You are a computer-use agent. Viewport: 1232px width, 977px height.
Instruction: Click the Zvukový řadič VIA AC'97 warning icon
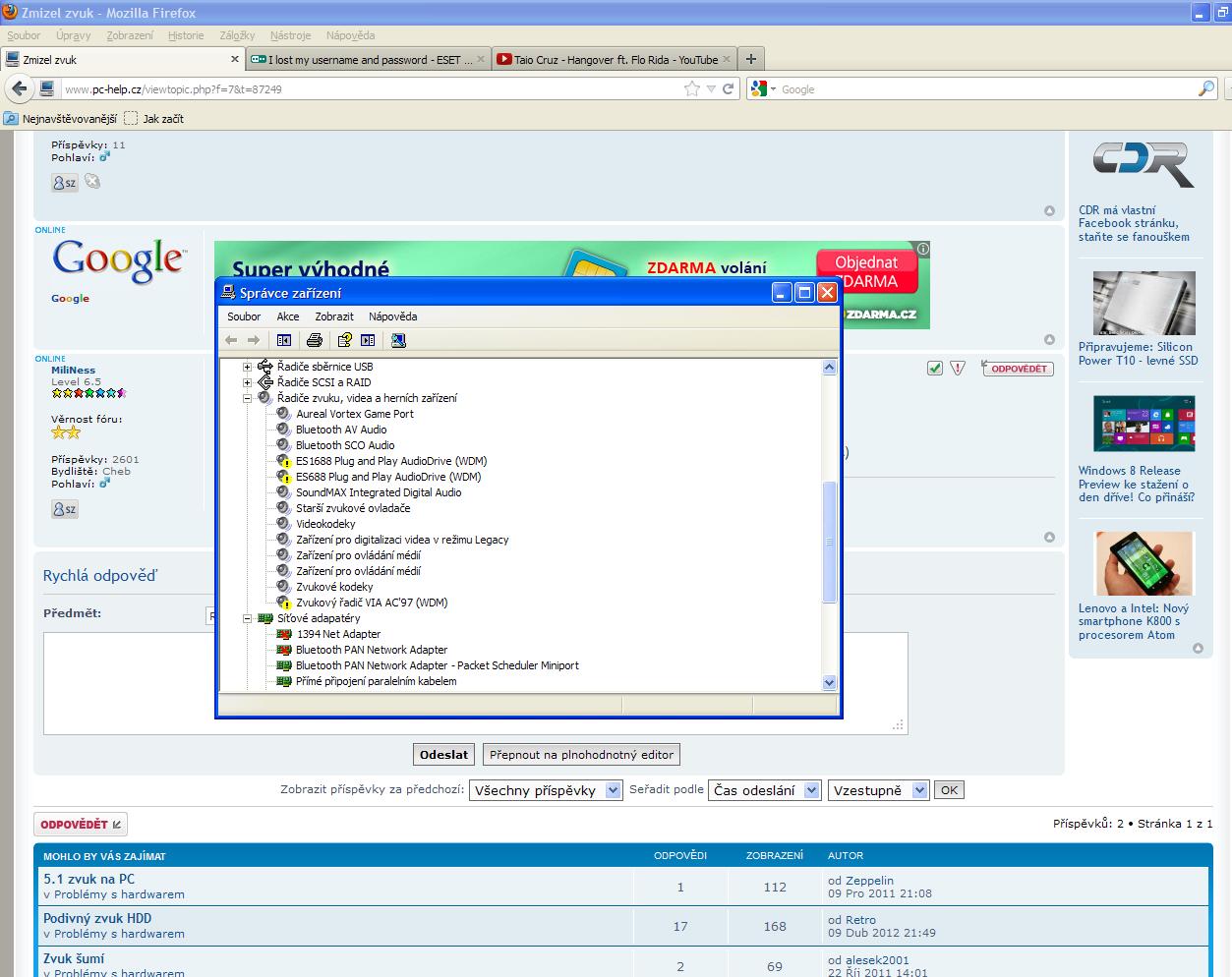[x=284, y=603]
